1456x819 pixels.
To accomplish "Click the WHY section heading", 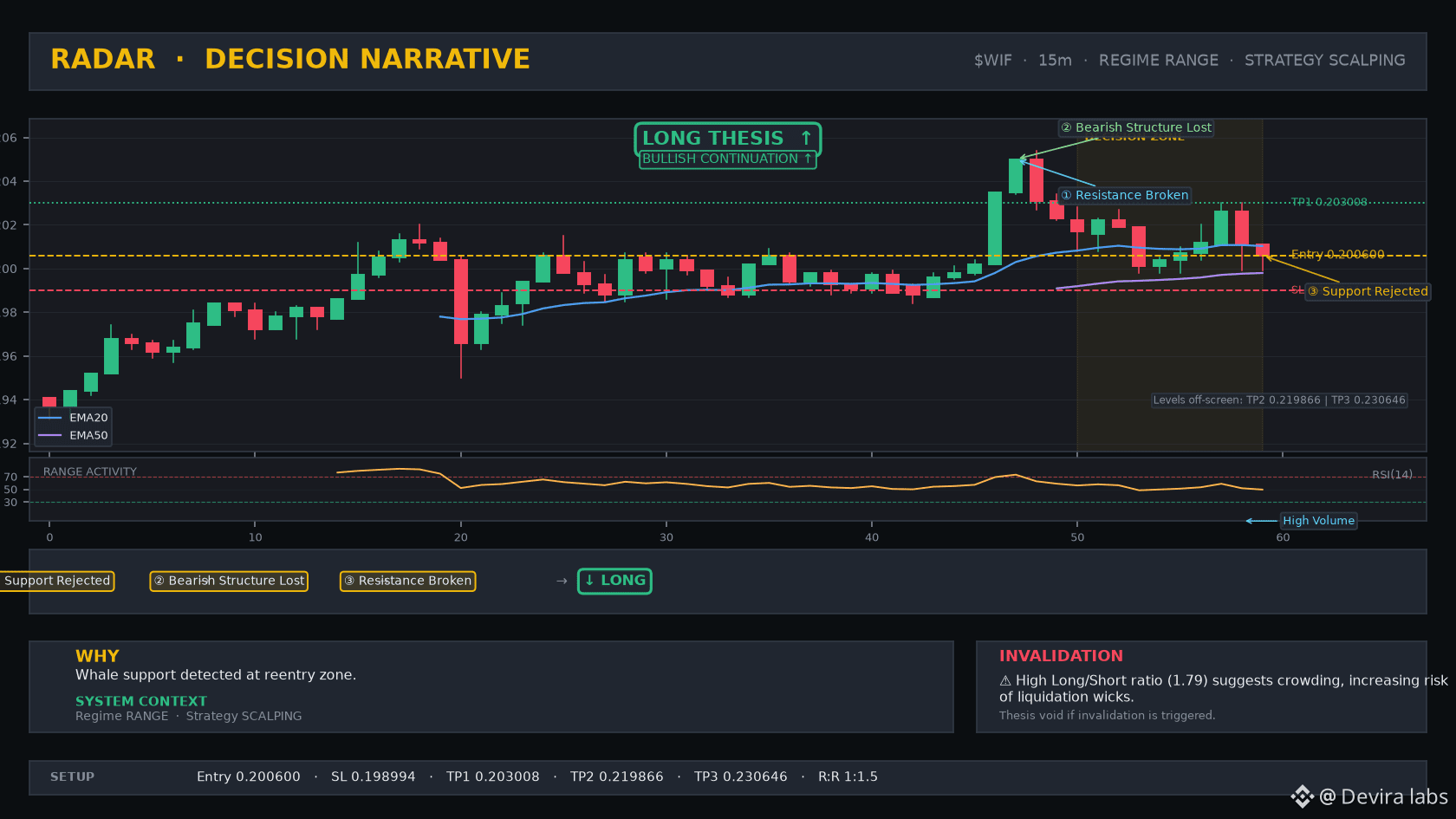I will click(x=97, y=656).
